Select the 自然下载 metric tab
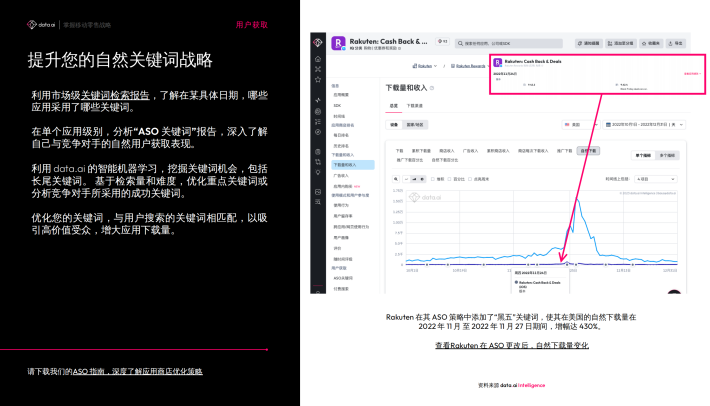This screenshot has height=406, width=710. (x=588, y=151)
